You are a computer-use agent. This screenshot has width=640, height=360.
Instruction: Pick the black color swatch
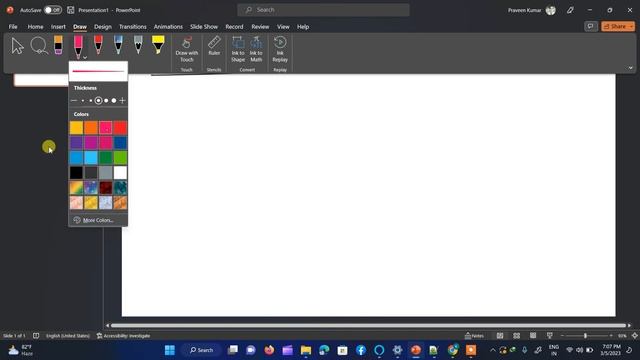tap(76, 173)
